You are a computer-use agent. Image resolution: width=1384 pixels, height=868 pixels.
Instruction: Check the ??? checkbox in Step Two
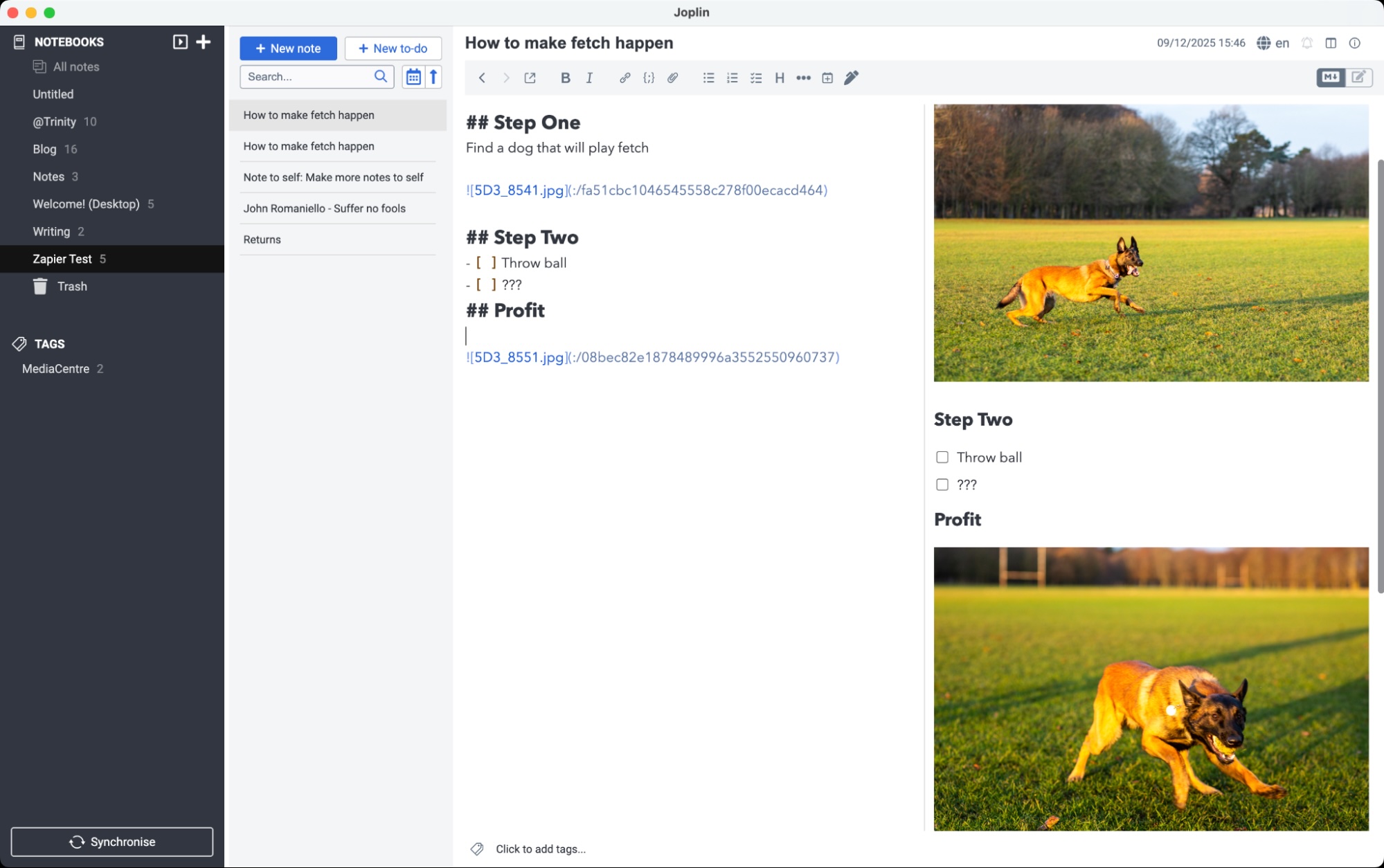pos(942,485)
